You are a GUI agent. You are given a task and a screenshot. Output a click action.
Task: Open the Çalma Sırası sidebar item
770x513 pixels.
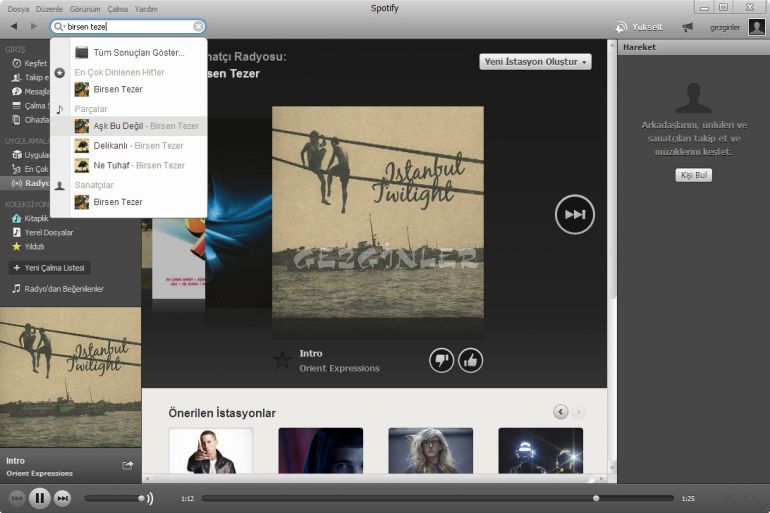30,106
